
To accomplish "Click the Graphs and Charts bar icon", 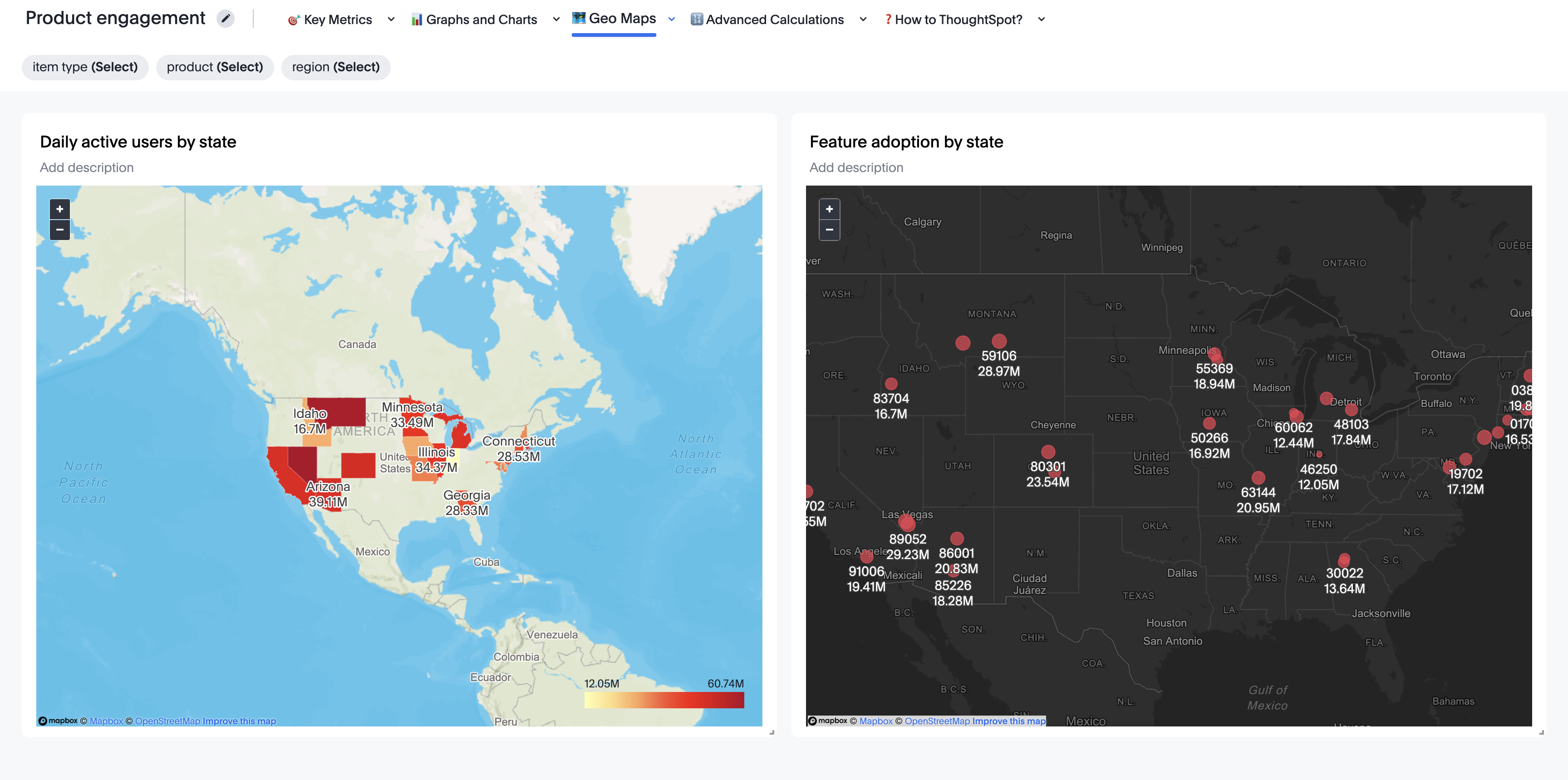I will coord(416,20).
